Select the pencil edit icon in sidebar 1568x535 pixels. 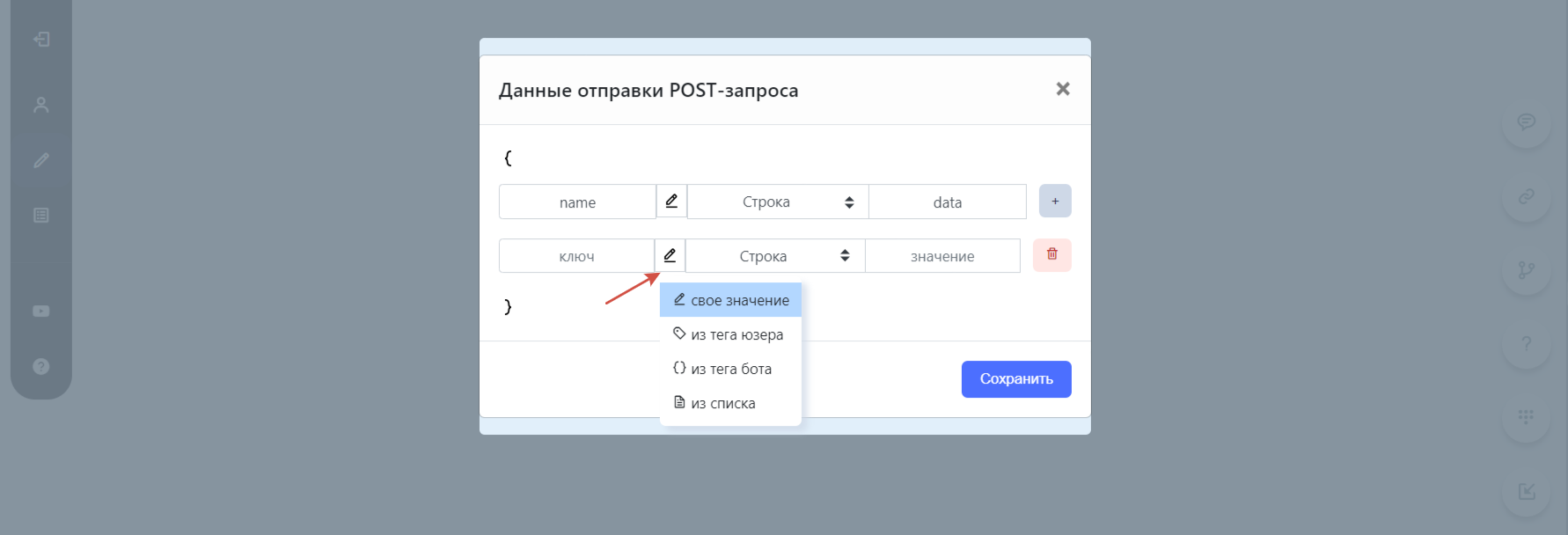[x=41, y=160]
